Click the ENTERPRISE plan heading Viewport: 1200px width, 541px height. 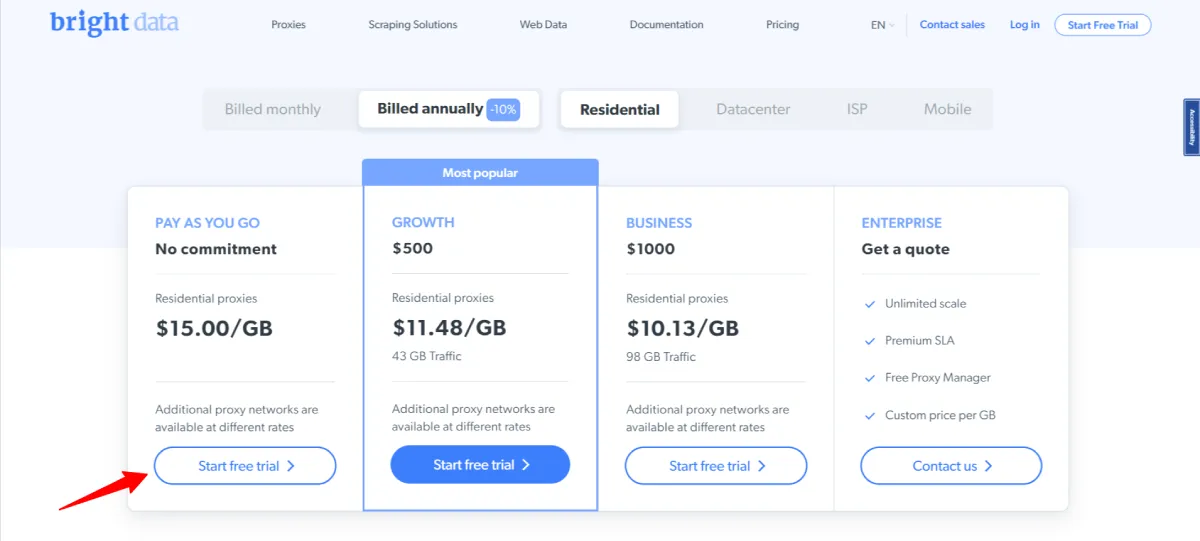(x=902, y=223)
